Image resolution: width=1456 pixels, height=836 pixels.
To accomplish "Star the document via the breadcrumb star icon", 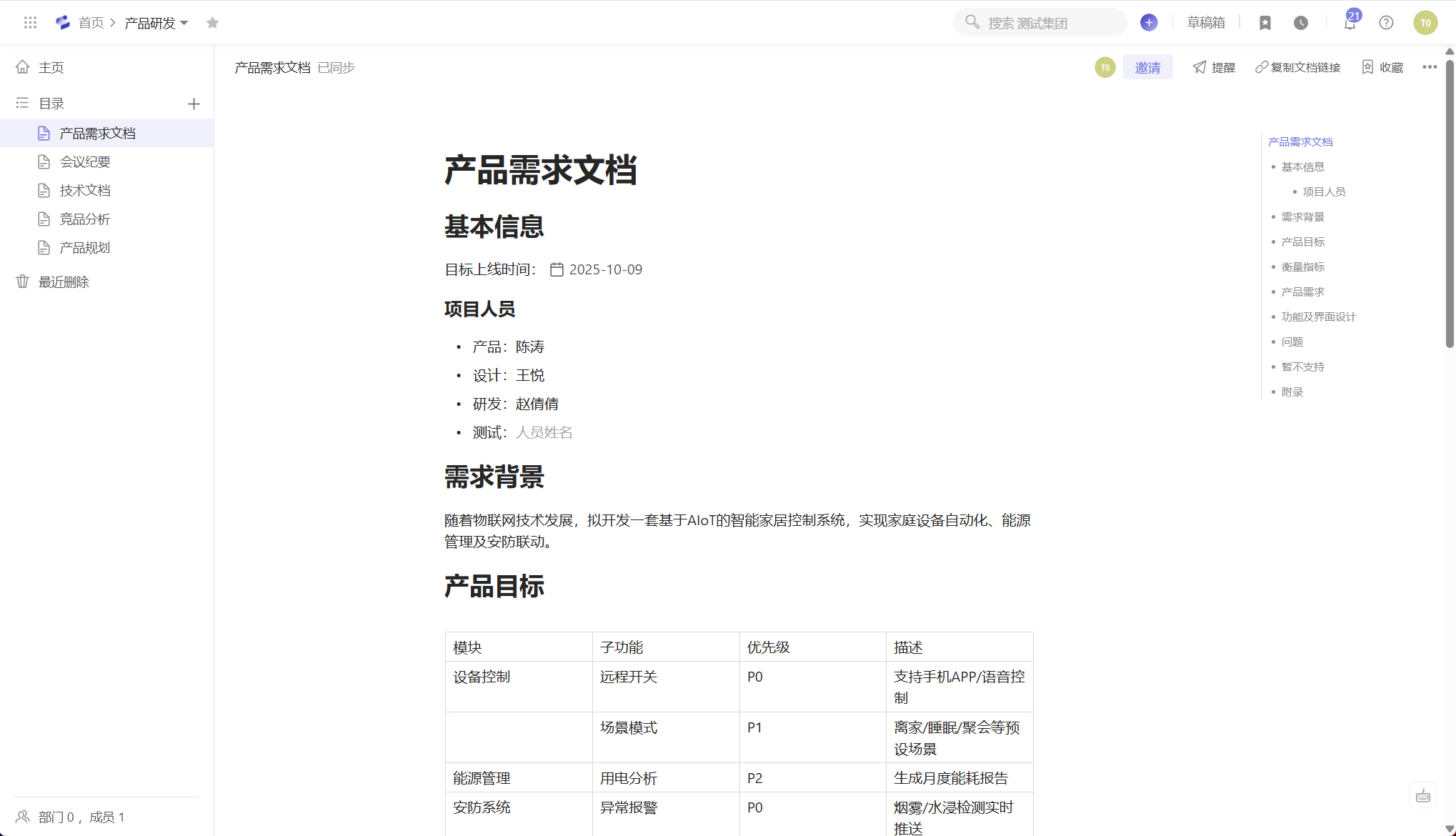I will click(212, 22).
